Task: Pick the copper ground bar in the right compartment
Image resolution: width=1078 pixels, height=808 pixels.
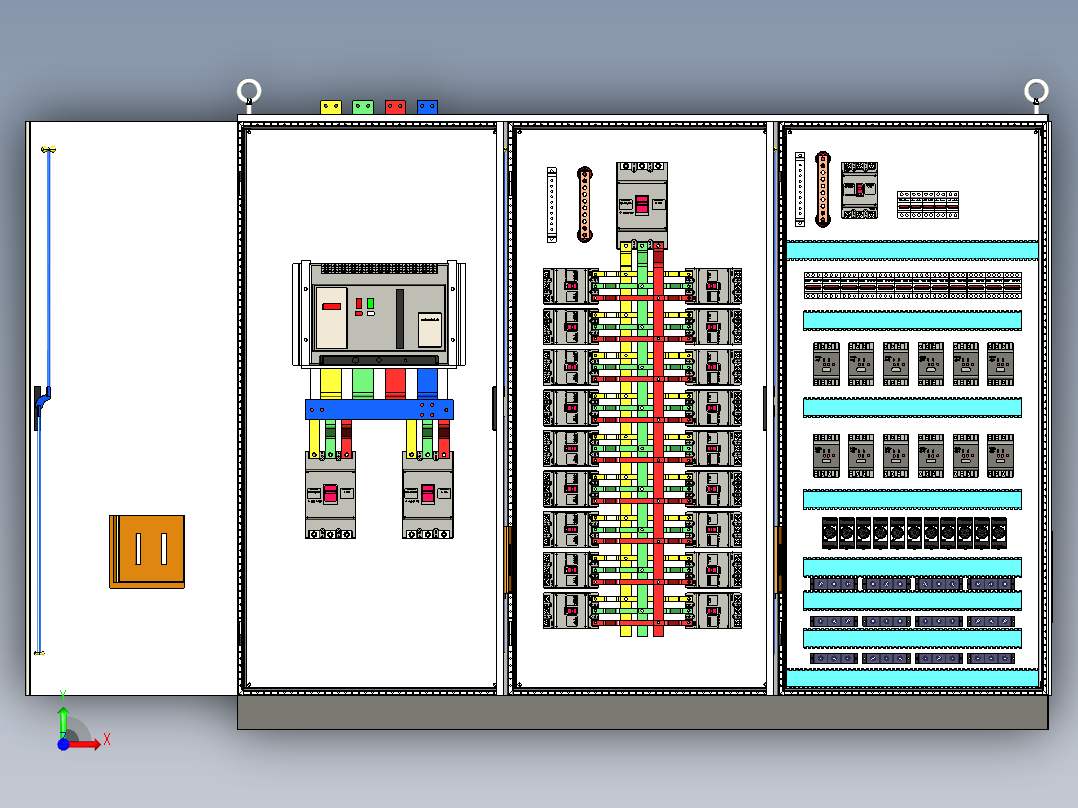Action: click(822, 189)
